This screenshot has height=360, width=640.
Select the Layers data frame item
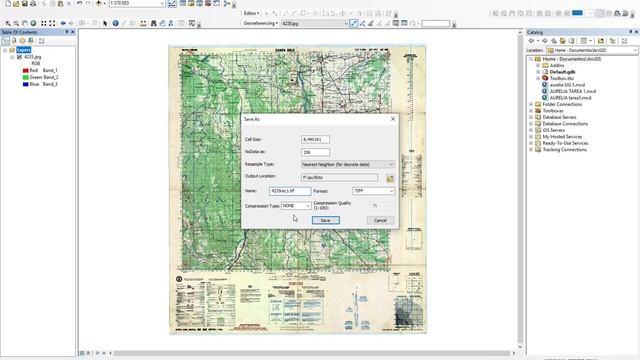click(24, 50)
